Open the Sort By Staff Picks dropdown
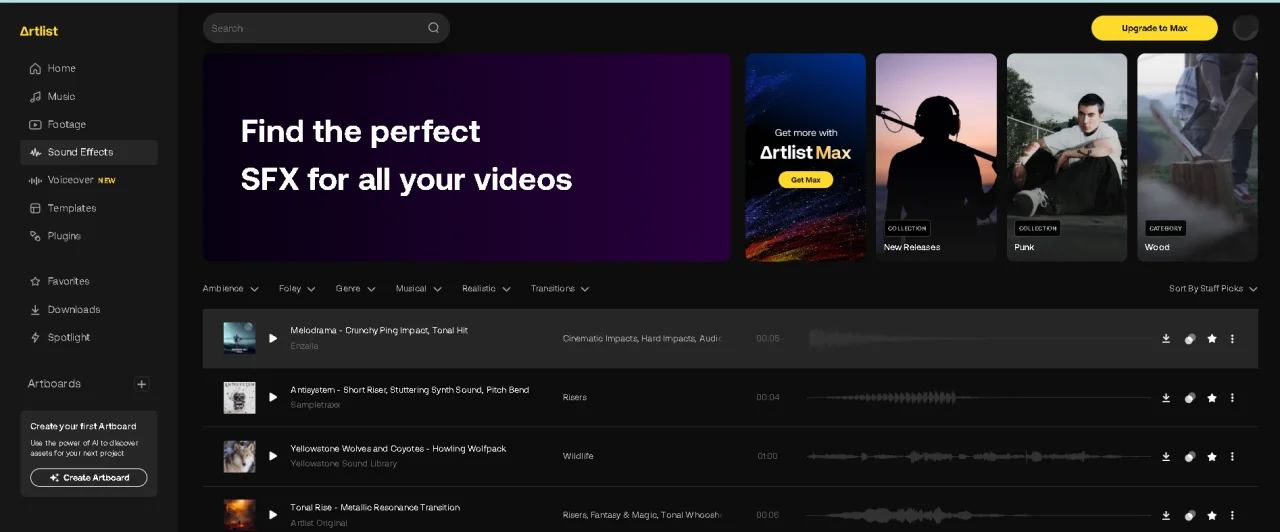The height and width of the screenshot is (532, 1280). pyautogui.click(x=1213, y=289)
